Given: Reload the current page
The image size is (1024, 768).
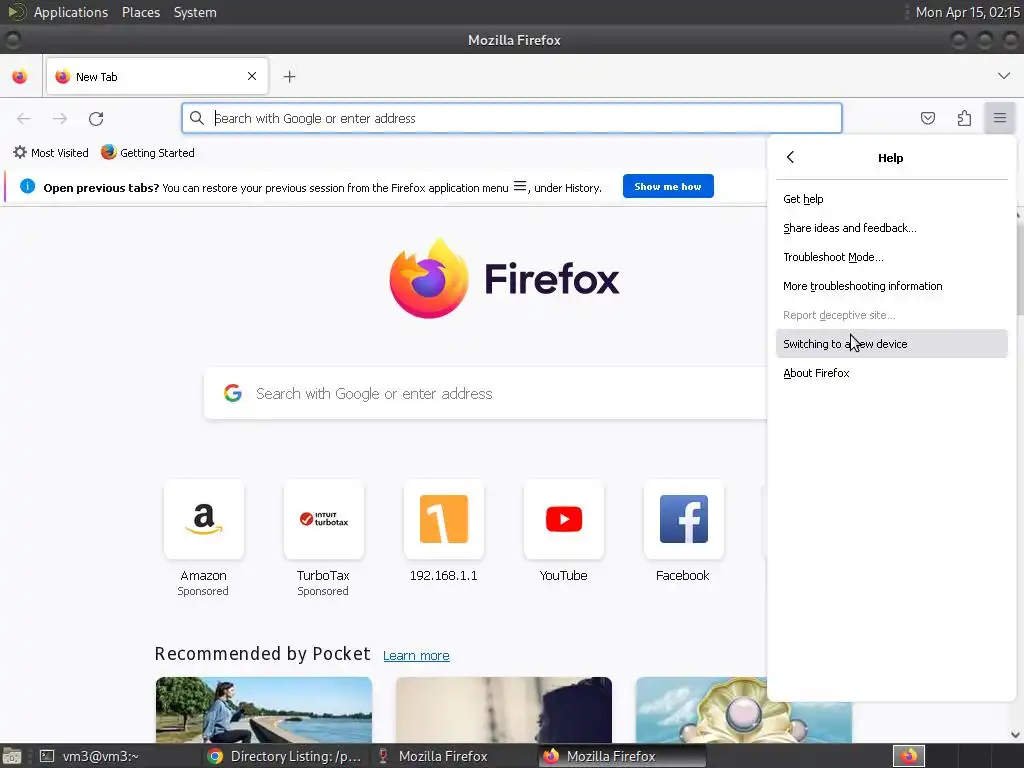Looking at the screenshot, I should [96, 118].
